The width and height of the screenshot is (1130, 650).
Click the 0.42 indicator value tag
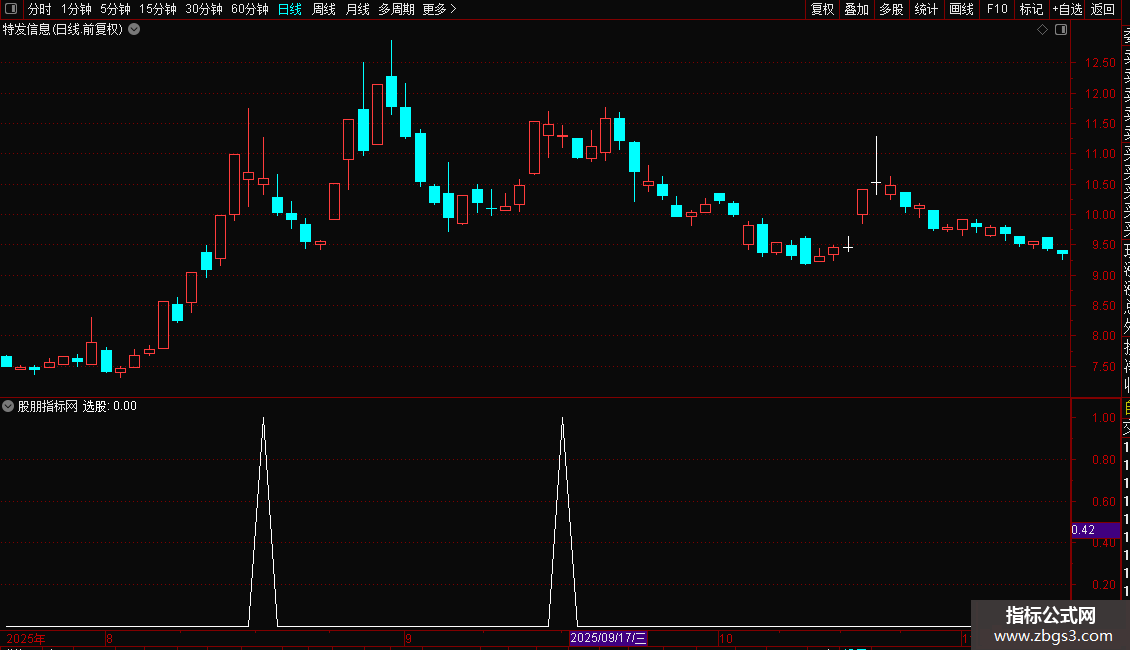coord(1095,530)
